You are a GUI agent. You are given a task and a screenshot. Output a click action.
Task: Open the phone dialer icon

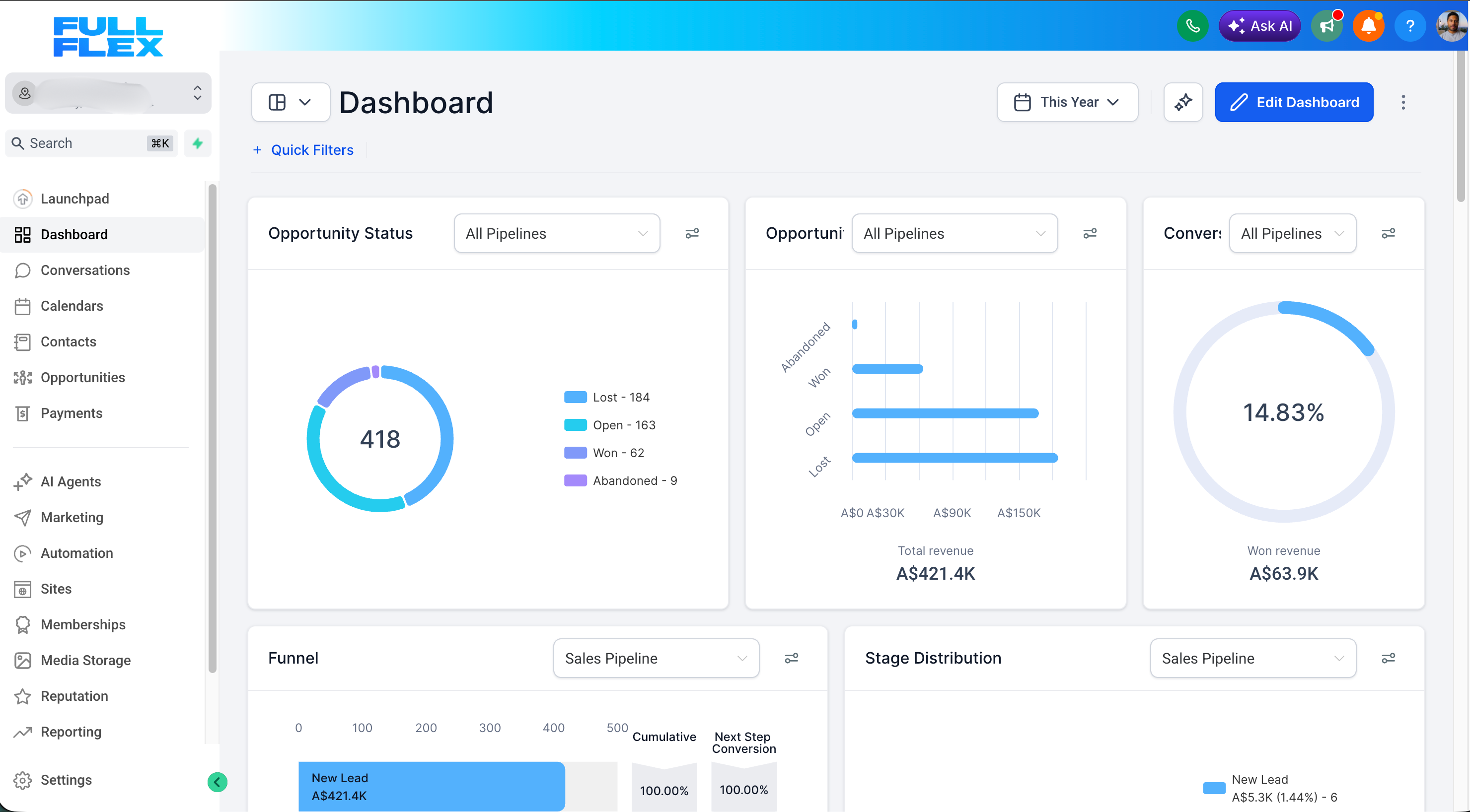tap(1193, 26)
